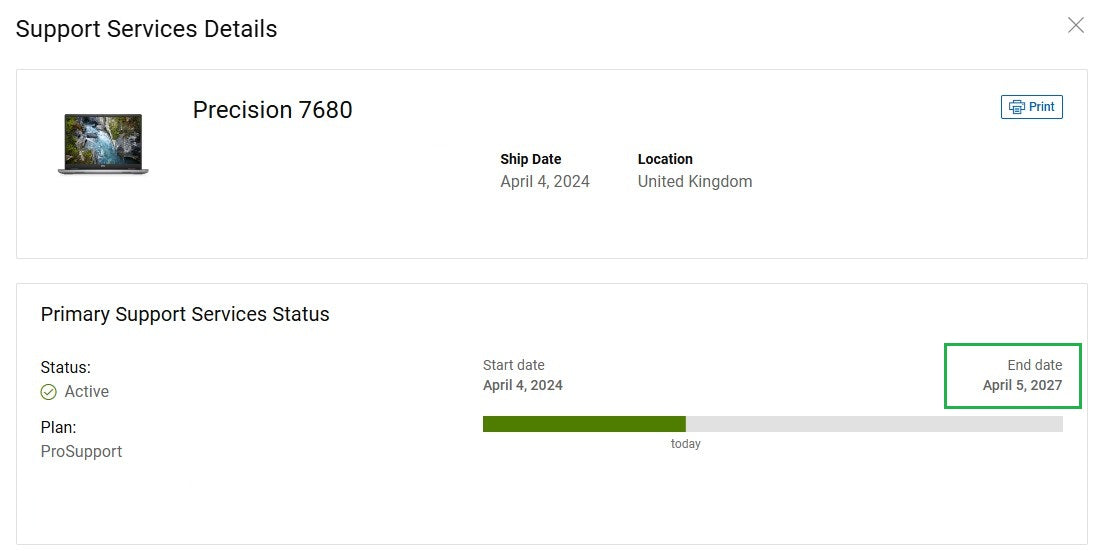This screenshot has width=1102, height=551.
Task: Click the Primary Support Services Status heading
Action: coord(185,314)
